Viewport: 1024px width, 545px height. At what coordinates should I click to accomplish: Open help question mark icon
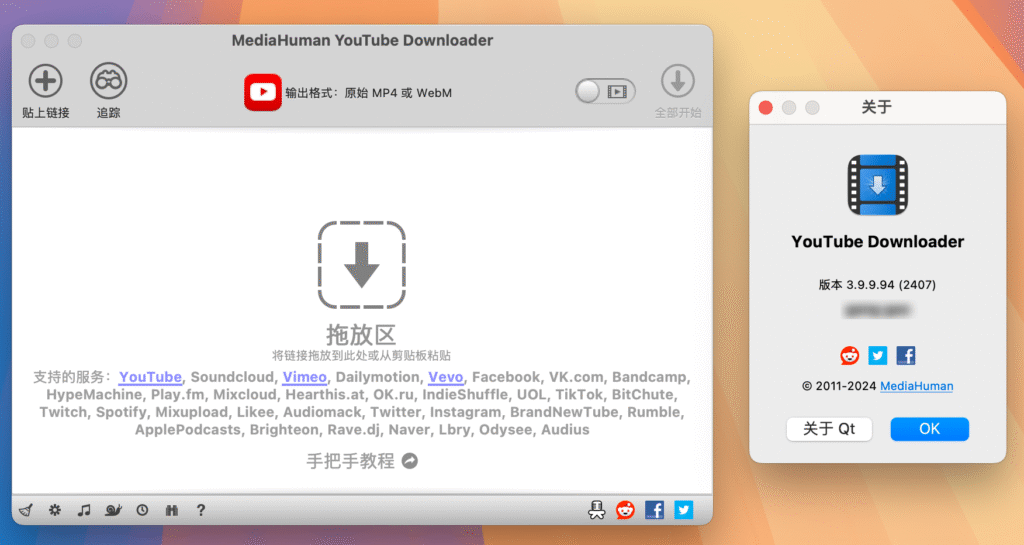[x=200, y=510]
